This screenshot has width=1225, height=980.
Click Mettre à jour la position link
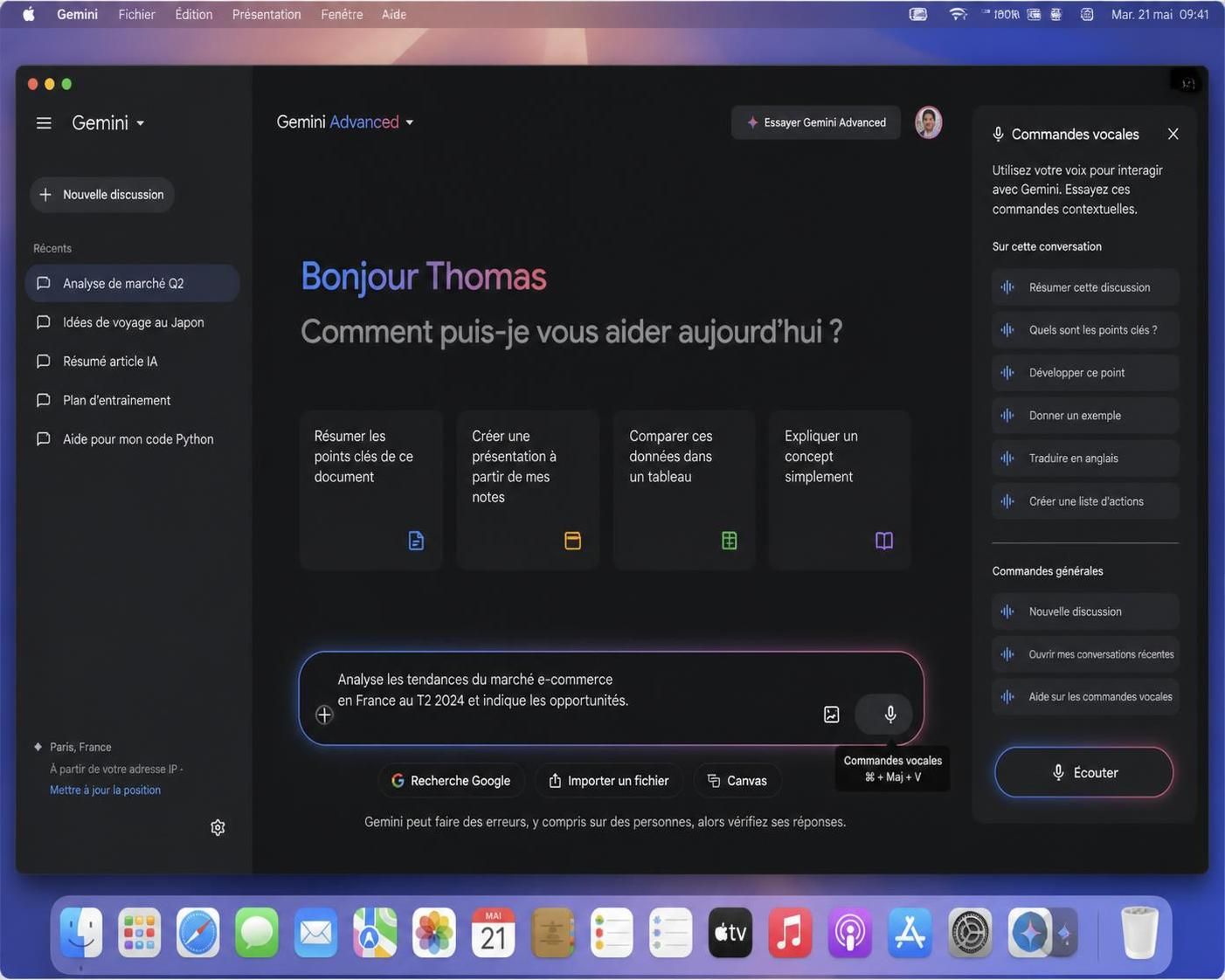(105, 790)
